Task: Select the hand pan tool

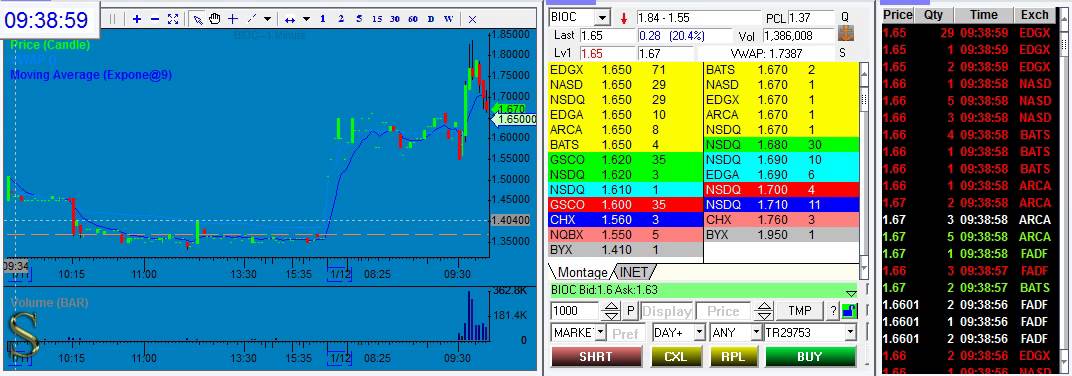Action: point(215,19)
